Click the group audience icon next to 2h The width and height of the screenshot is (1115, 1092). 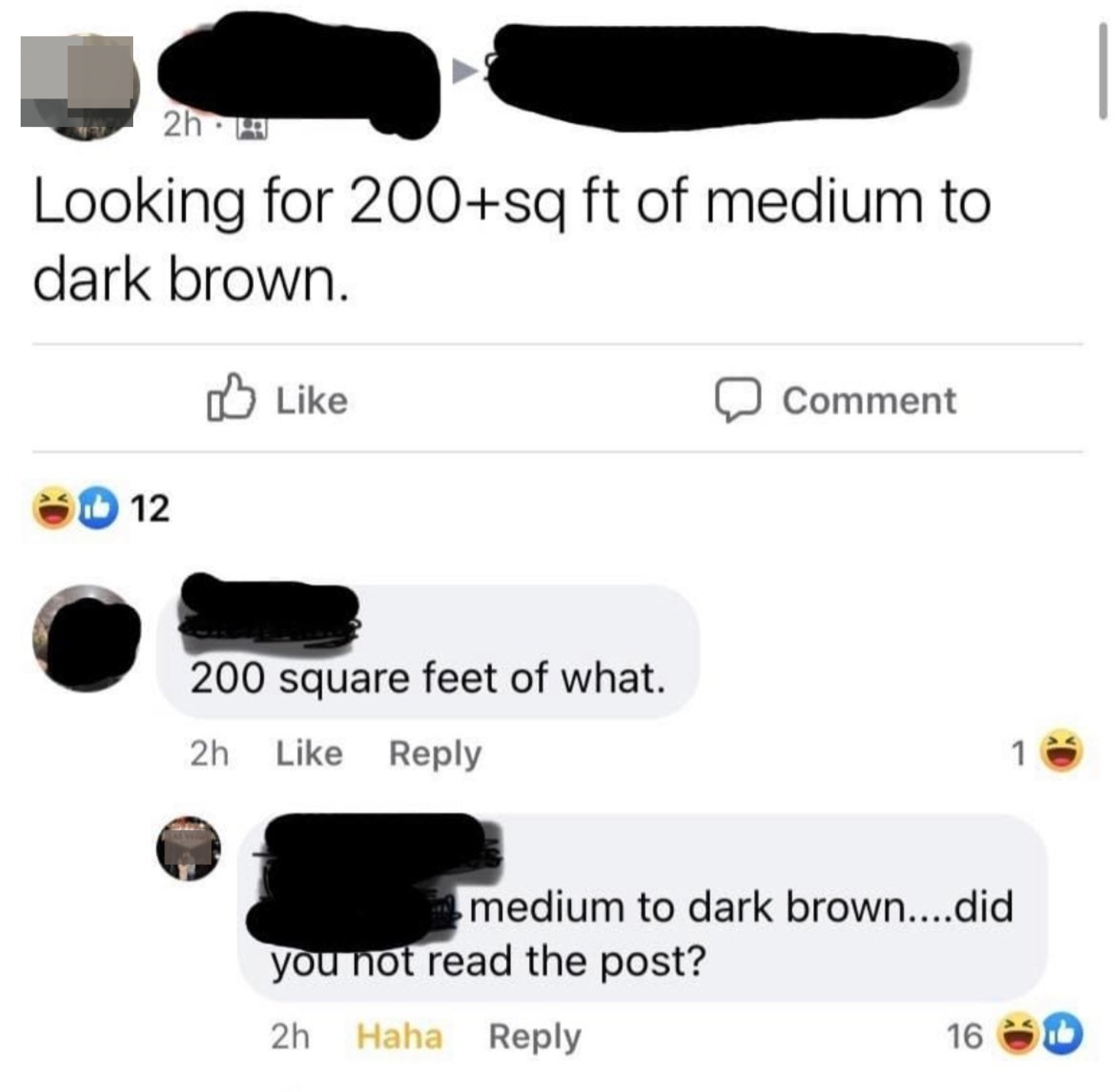click(x=252, y=127)
